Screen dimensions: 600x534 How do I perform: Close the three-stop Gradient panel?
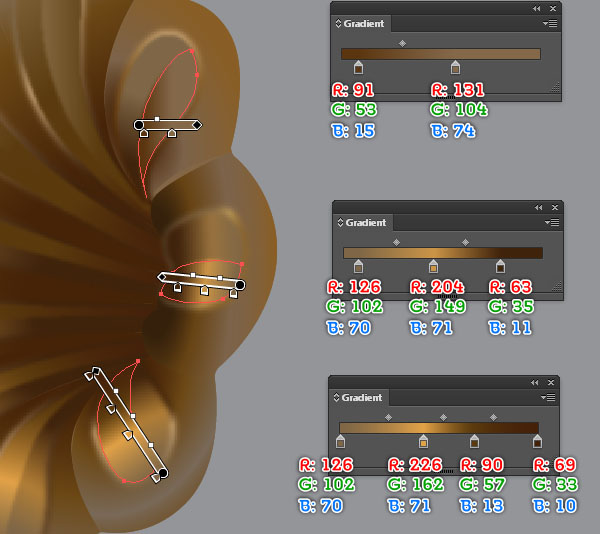click(555, 207)
